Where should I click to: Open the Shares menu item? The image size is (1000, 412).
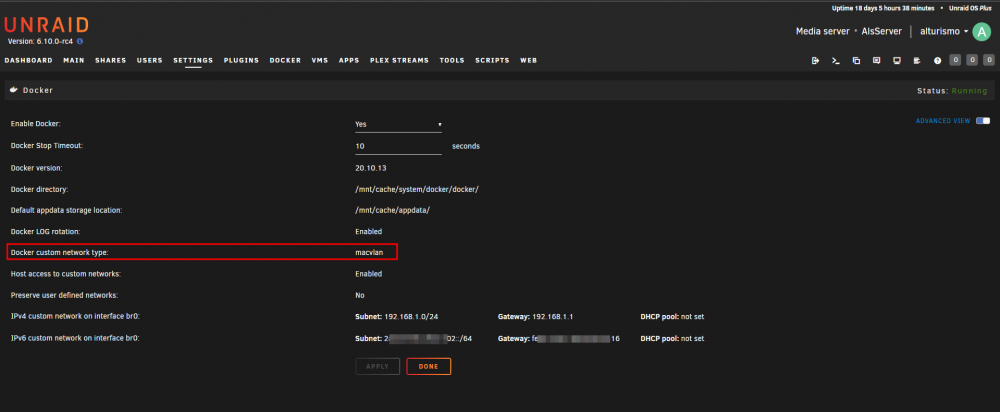coord(111,61)
